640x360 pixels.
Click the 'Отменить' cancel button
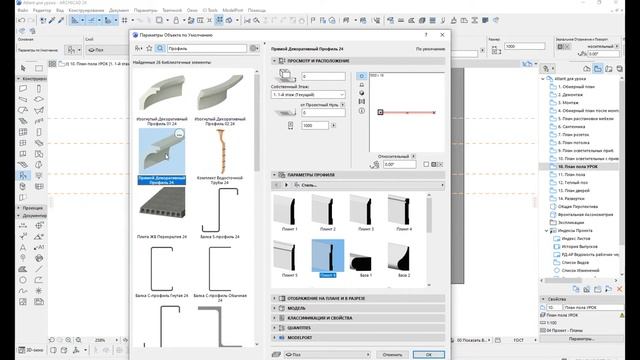tap(392, 355)
